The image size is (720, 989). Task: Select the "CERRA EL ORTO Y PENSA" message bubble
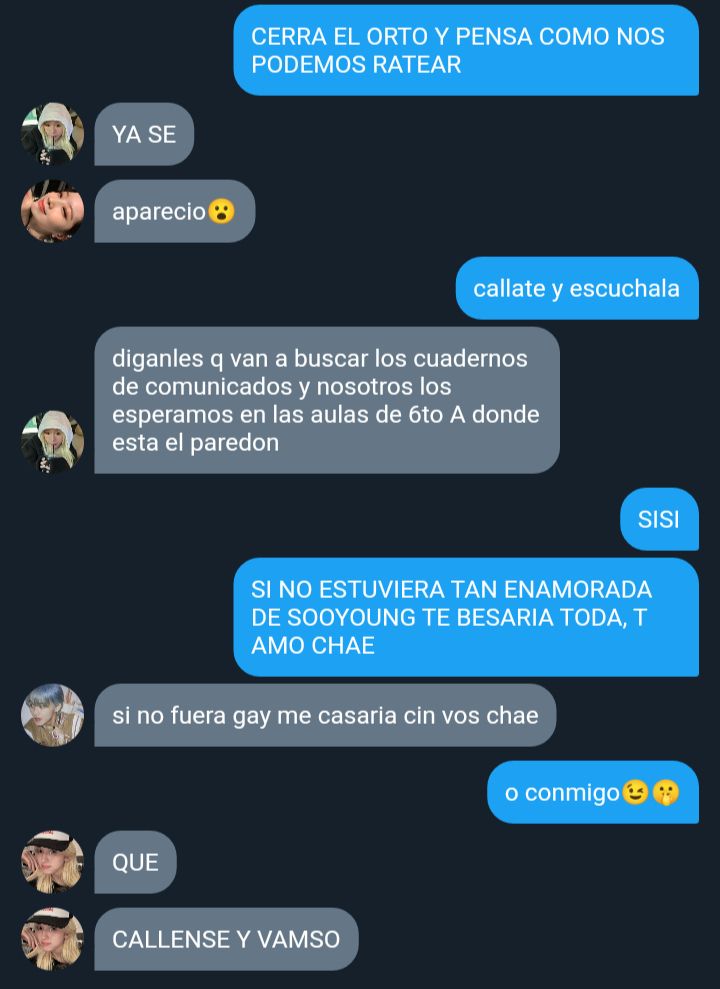click(466, 50)
